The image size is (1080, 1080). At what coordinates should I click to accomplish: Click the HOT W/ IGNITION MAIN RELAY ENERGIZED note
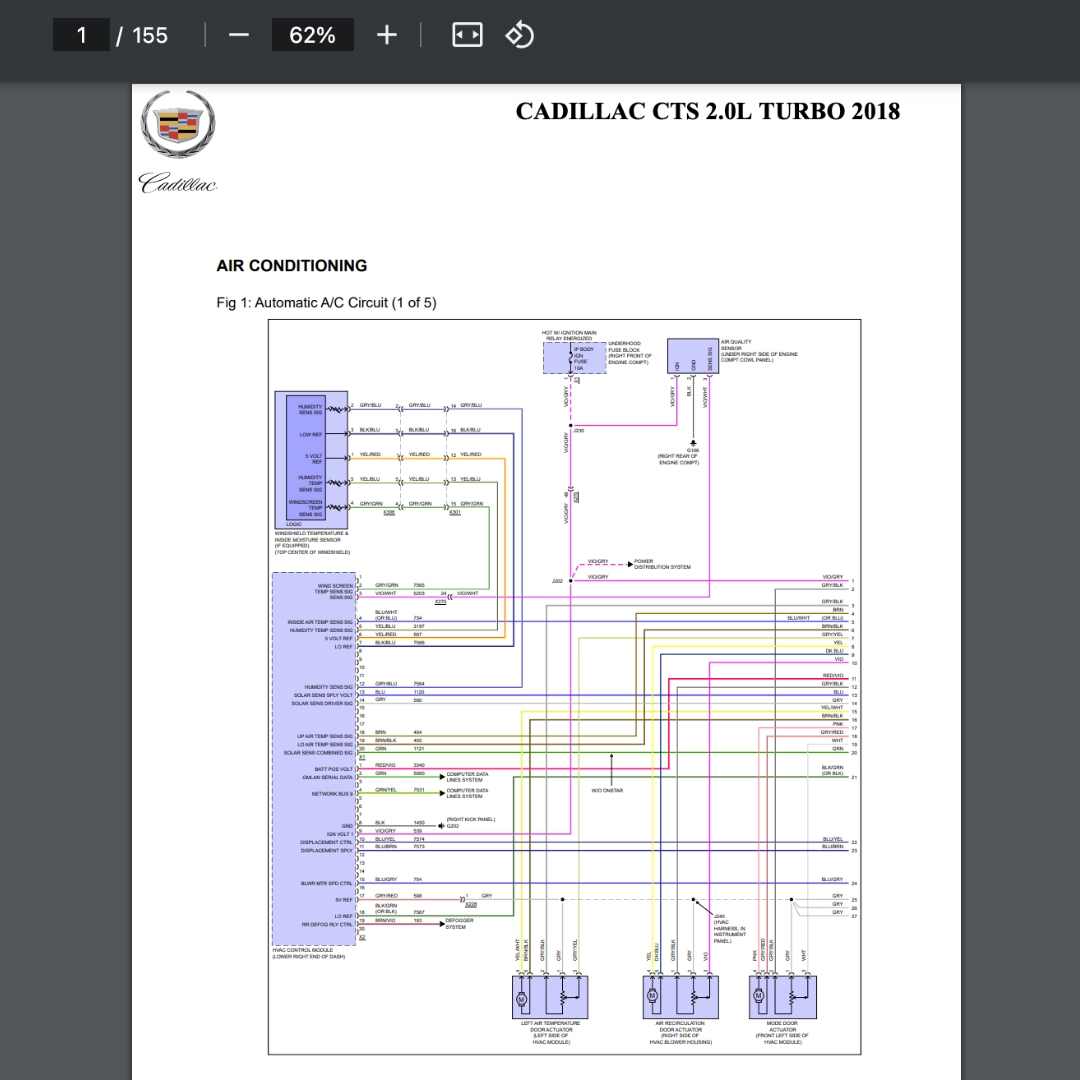[x=569, y=335]
